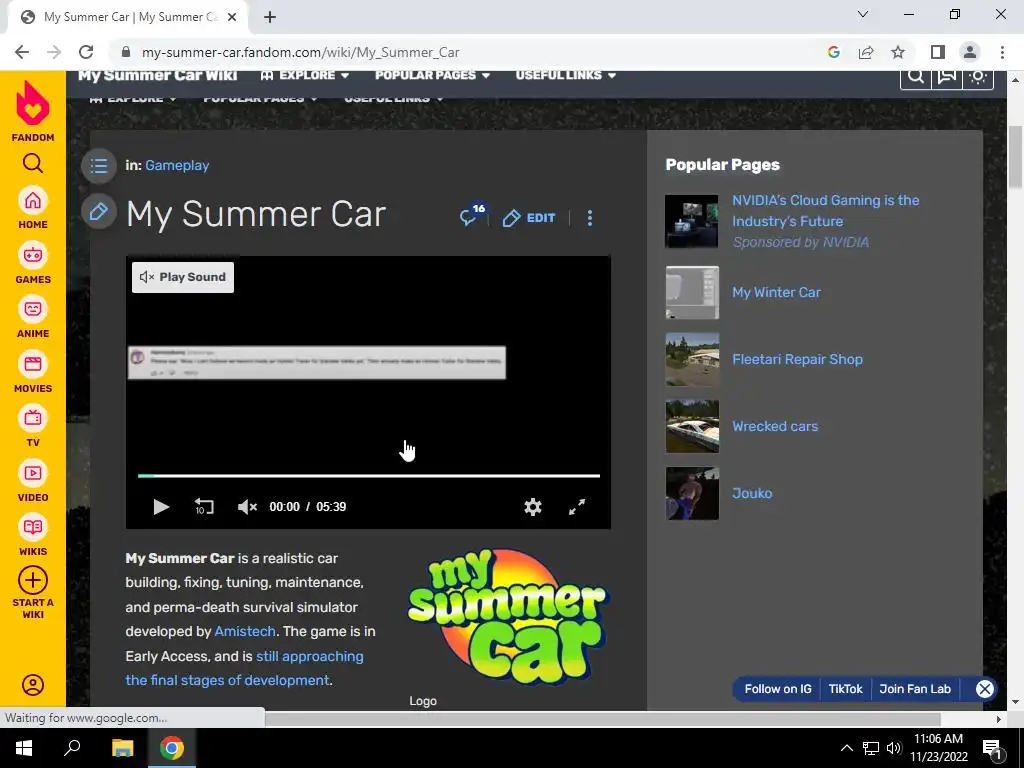Open File Explorer from taskbar
The image size is (1024, 768).
[x=122, y=748]
